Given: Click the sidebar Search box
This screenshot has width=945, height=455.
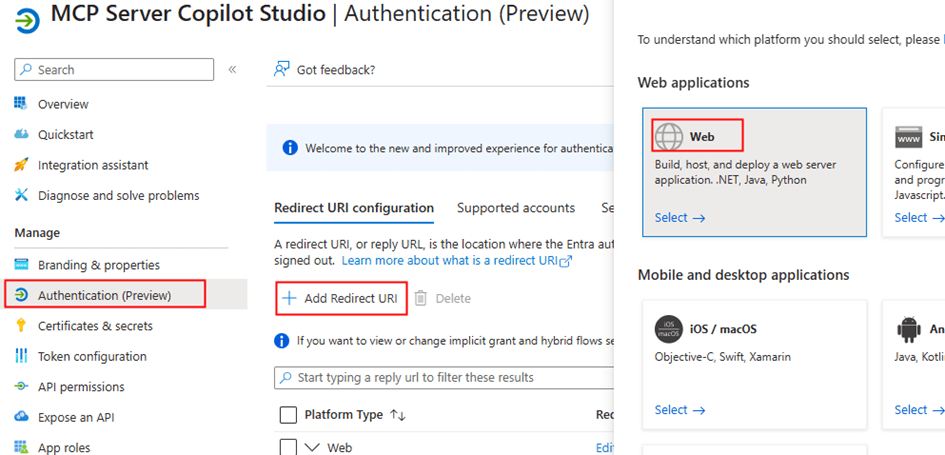Looking at the screenshot, I should 114,70.
